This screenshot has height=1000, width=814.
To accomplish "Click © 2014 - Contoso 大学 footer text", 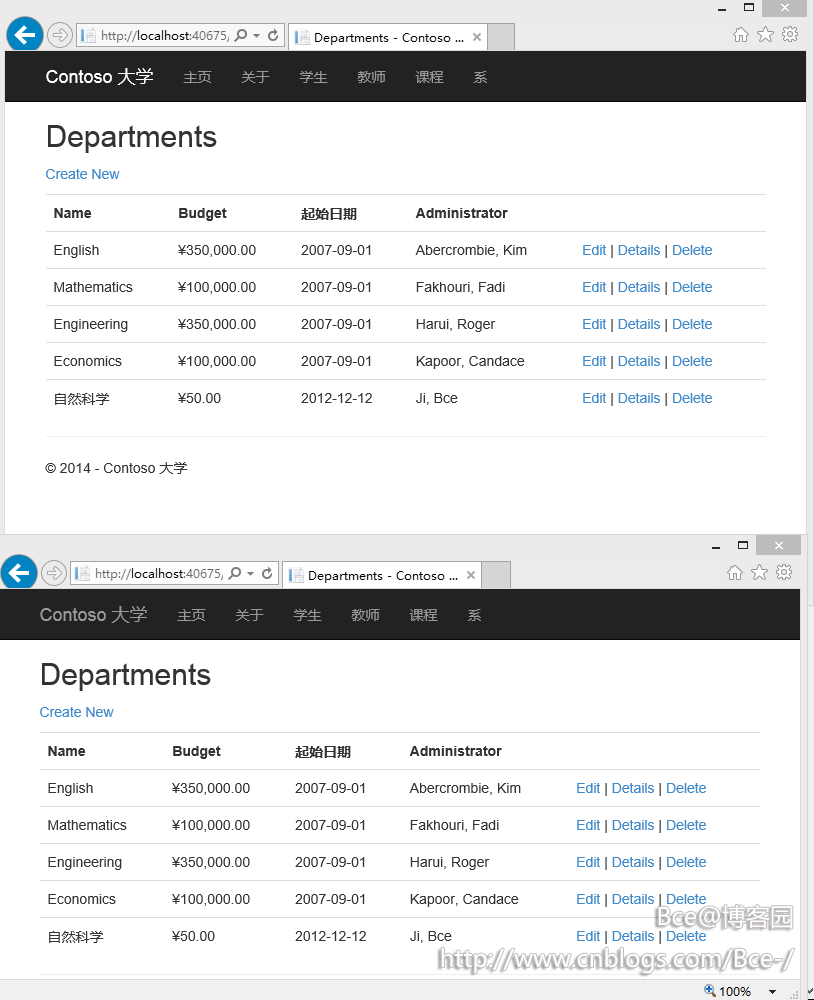I will pyautogui.click(x=116, y=468).
